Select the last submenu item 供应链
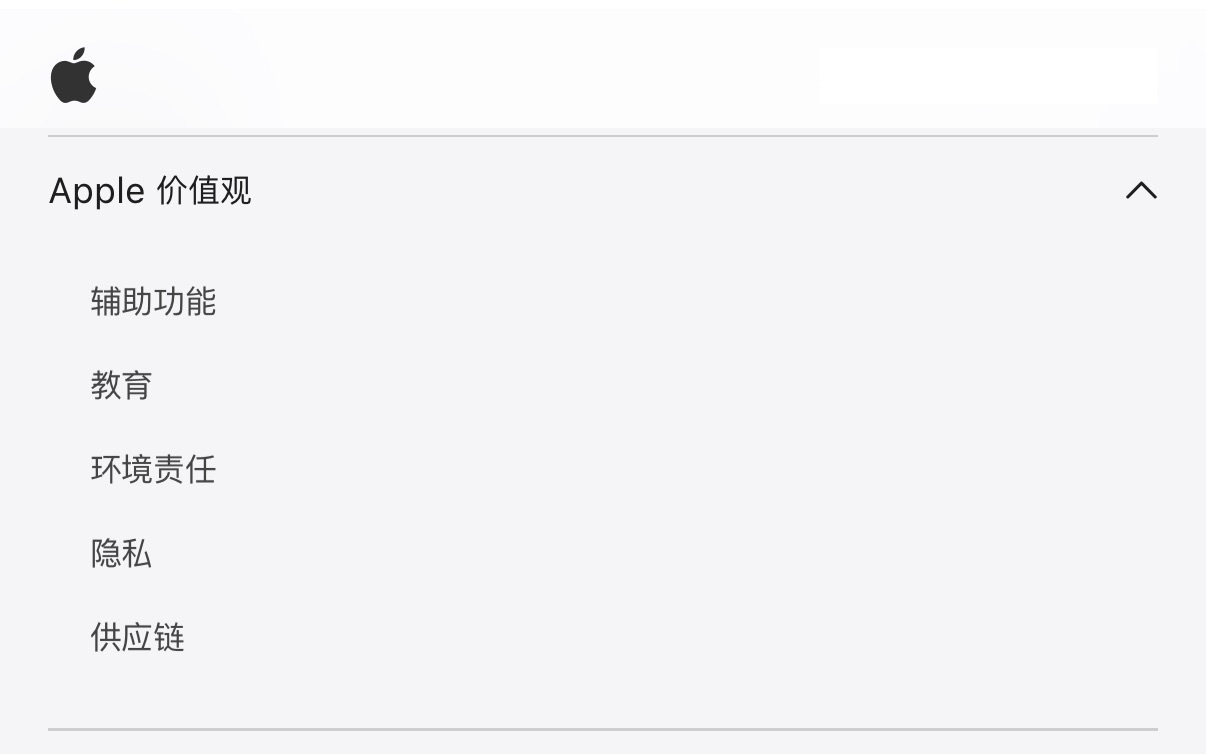 (138, 637)
